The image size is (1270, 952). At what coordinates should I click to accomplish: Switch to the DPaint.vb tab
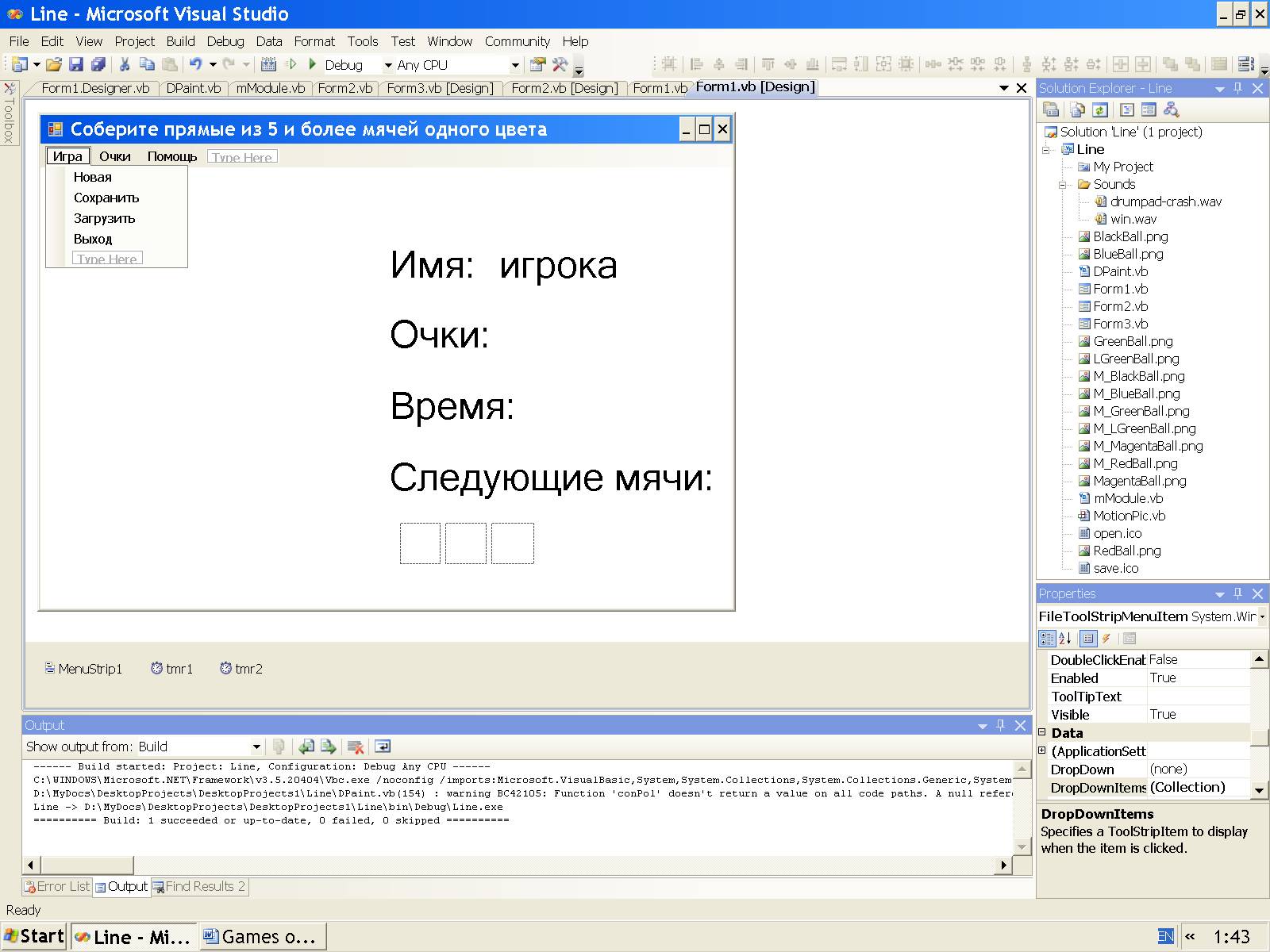click(194, 88)
